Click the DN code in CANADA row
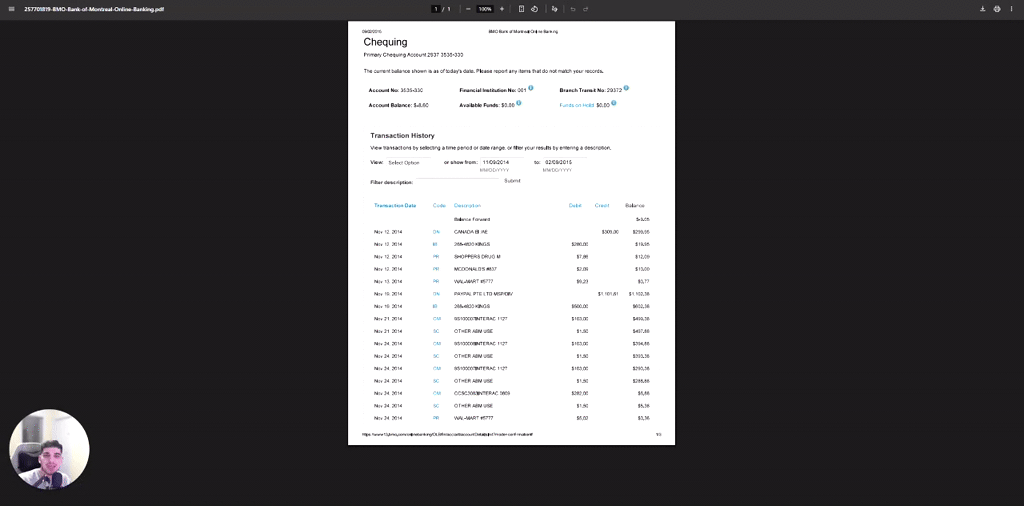Image resolution: width=1024 pixels, height=506 pixels. pos(436,232)
